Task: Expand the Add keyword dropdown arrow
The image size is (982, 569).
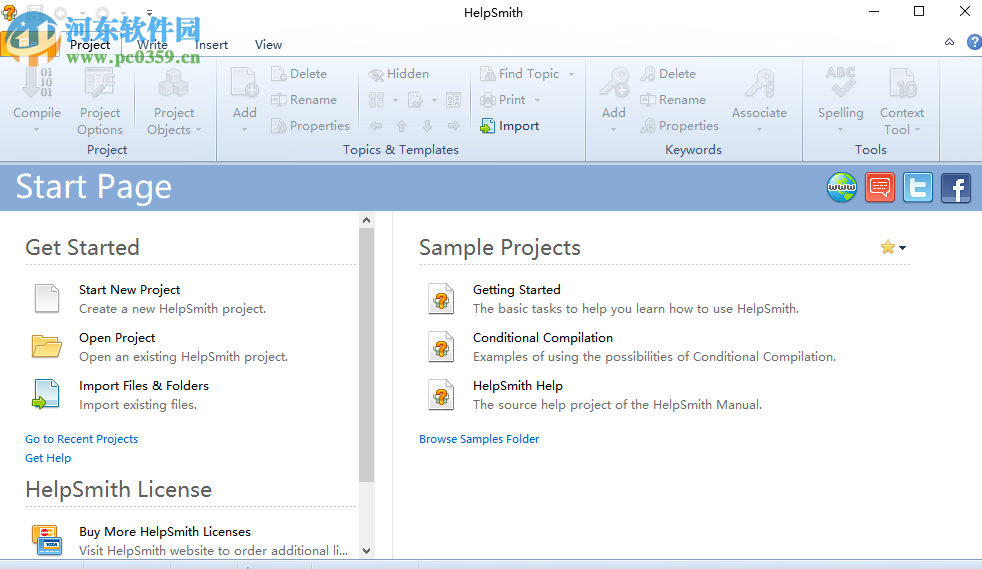Action: [614, 130]
